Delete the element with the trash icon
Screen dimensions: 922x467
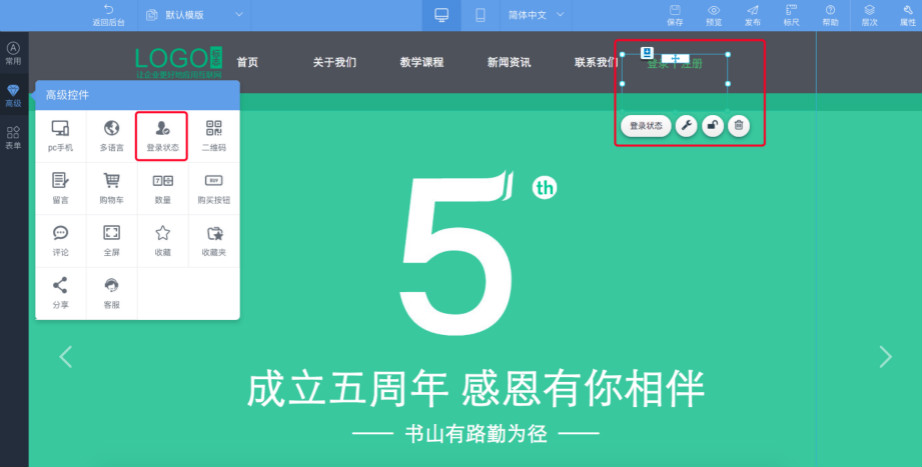point(738,125)
